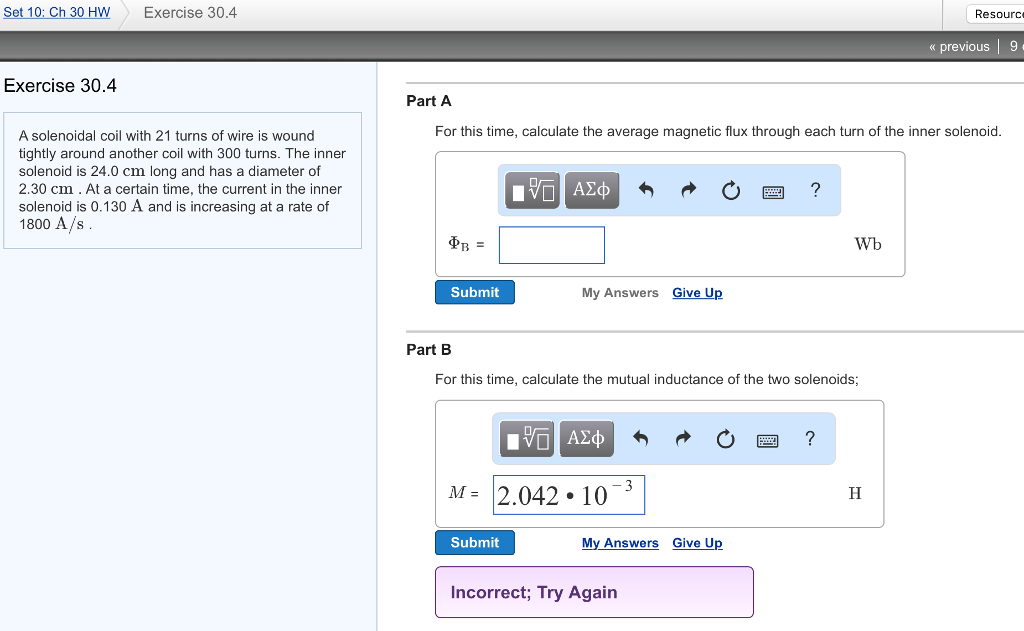This screenshot has height=631, width=1024.
Task: Open equation editor help in Part B
Action: click(x=809, y=438)
